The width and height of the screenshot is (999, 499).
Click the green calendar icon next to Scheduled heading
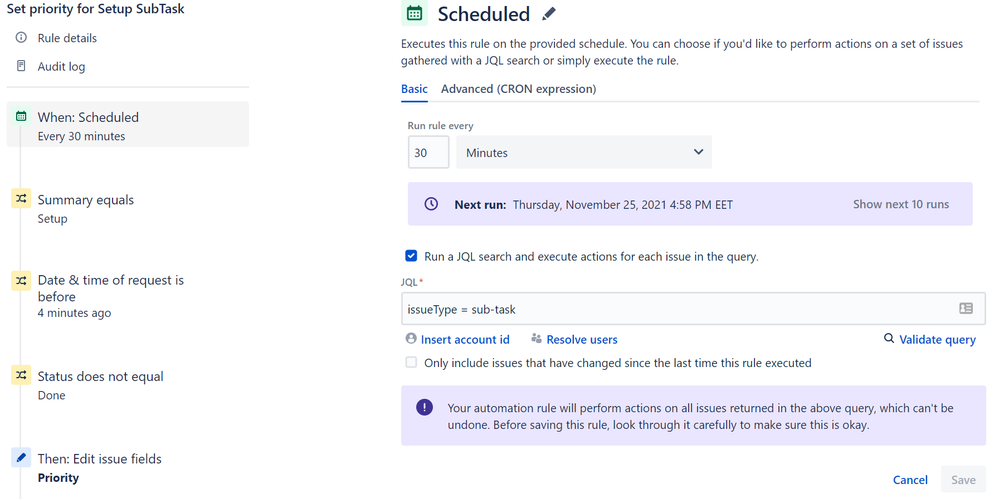414,13
